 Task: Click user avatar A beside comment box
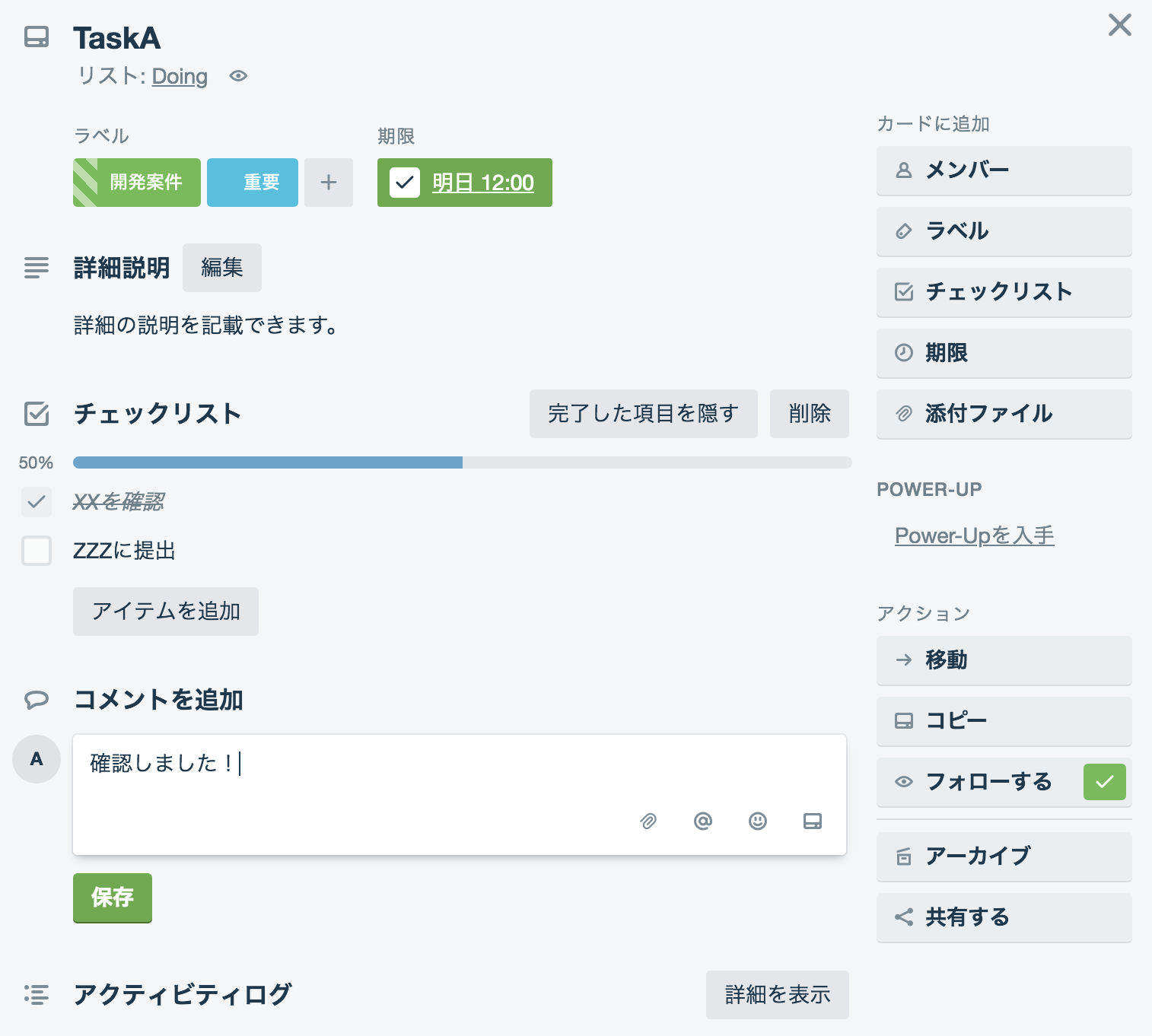tap(37, 759)
